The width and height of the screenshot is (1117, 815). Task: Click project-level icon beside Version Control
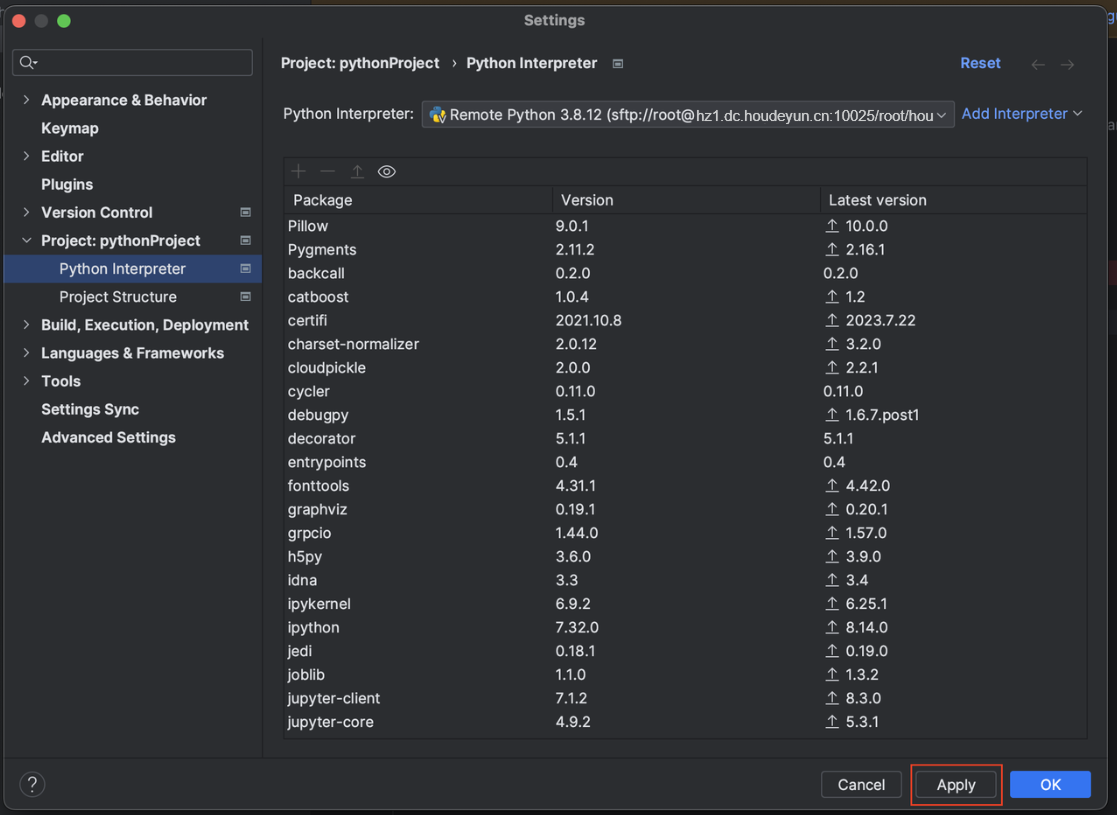pos(245,213)
